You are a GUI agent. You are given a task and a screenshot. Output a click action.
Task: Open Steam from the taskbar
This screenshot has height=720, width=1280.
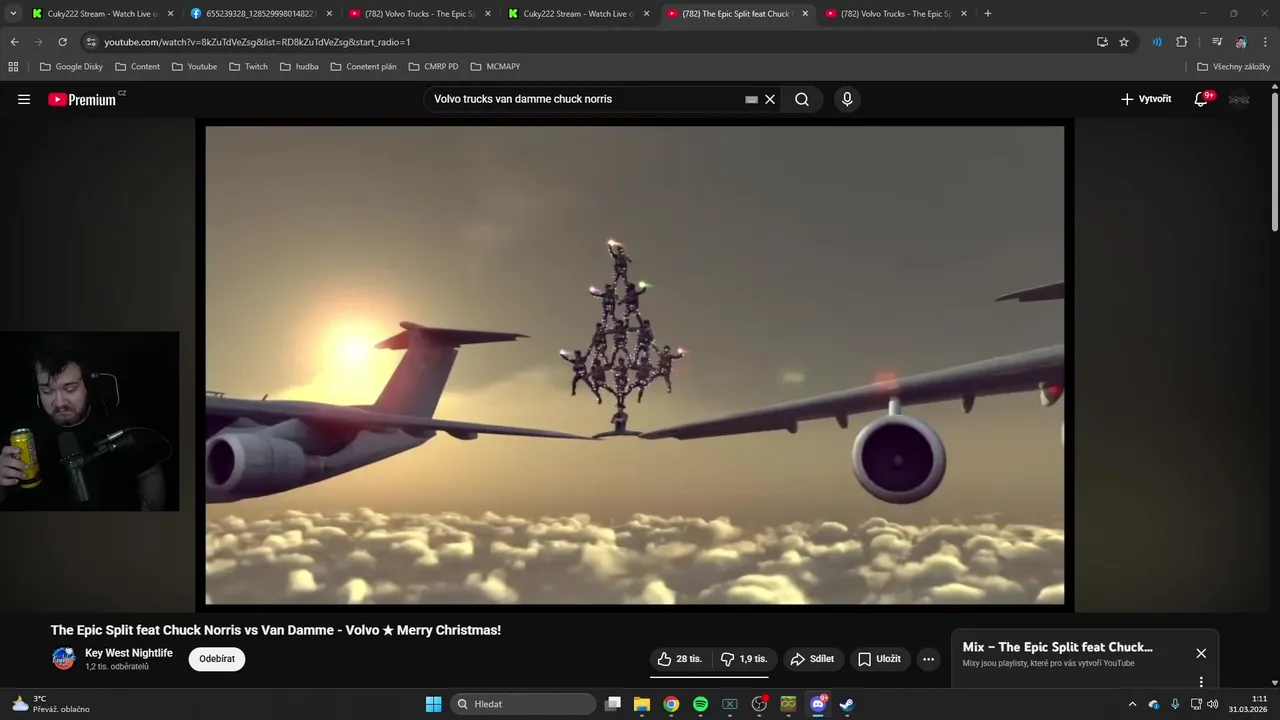(846, 704)
